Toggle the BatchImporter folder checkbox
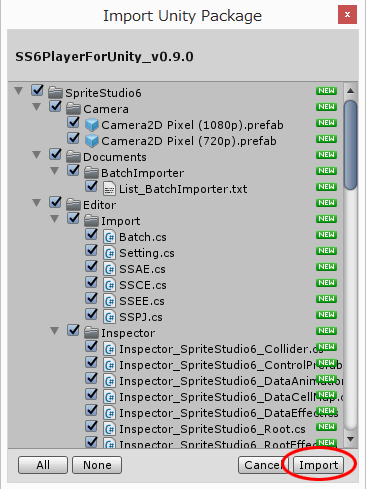Viewport: 366px width, 489px height. pyautogui.click(x=73, y=170)
